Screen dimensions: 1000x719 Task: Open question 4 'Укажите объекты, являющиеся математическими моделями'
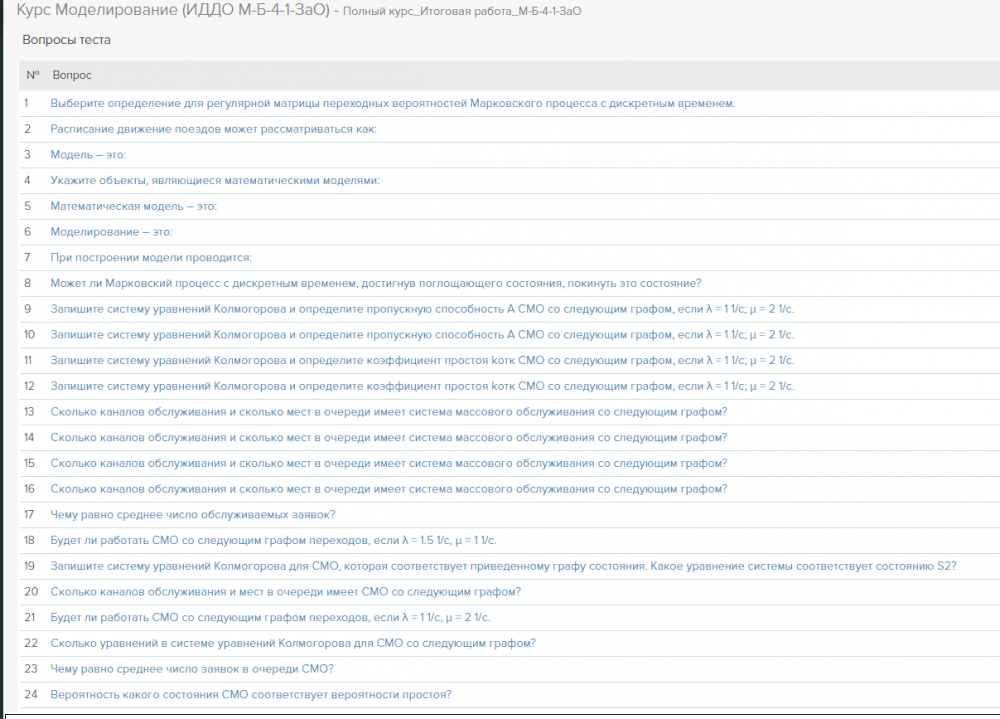pos(215,181)
